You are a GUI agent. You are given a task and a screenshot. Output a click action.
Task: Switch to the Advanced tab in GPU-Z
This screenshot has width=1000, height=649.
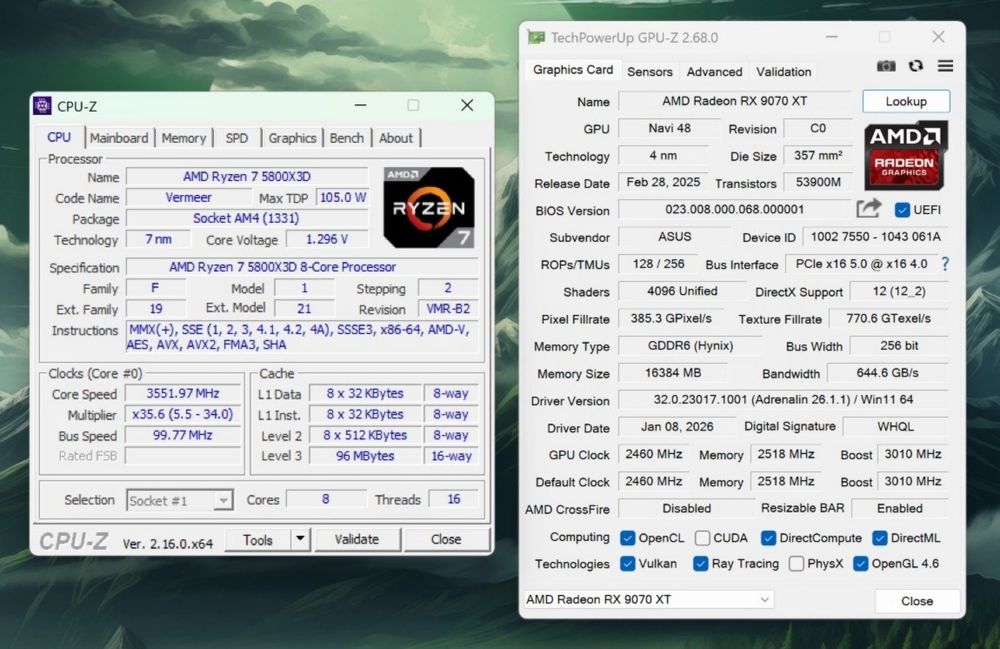tap(714, 71)
